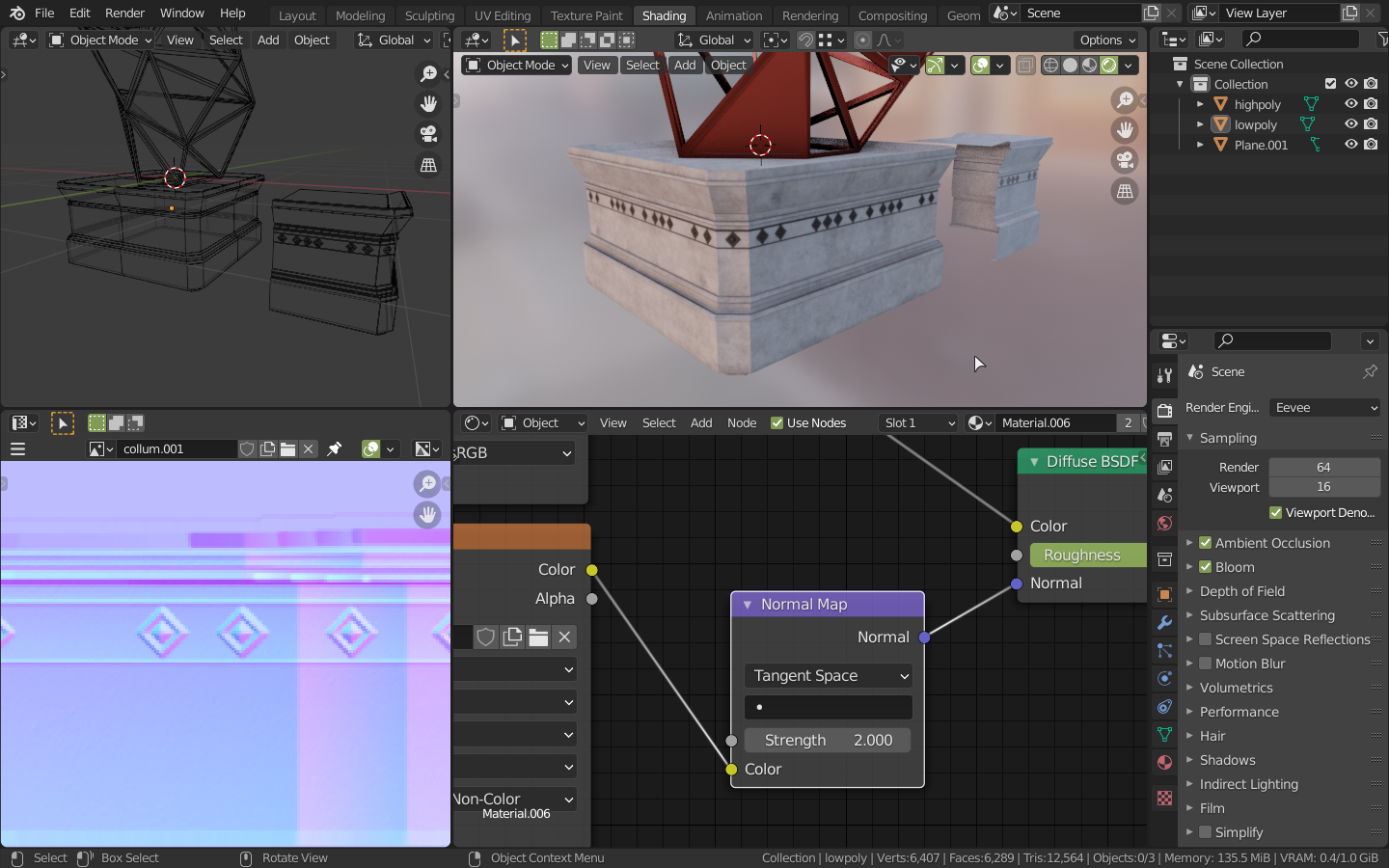Enable Screen Space Reflections checkbox
The height and width of the screenshot is (868, 1389).
pos(1205,639)
